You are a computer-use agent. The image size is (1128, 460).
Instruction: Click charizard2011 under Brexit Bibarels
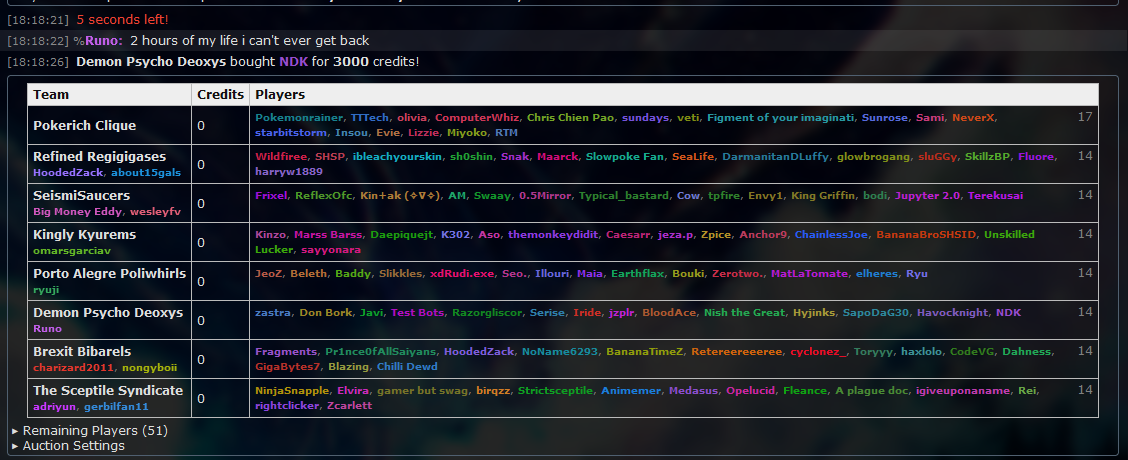pos(73,368)
